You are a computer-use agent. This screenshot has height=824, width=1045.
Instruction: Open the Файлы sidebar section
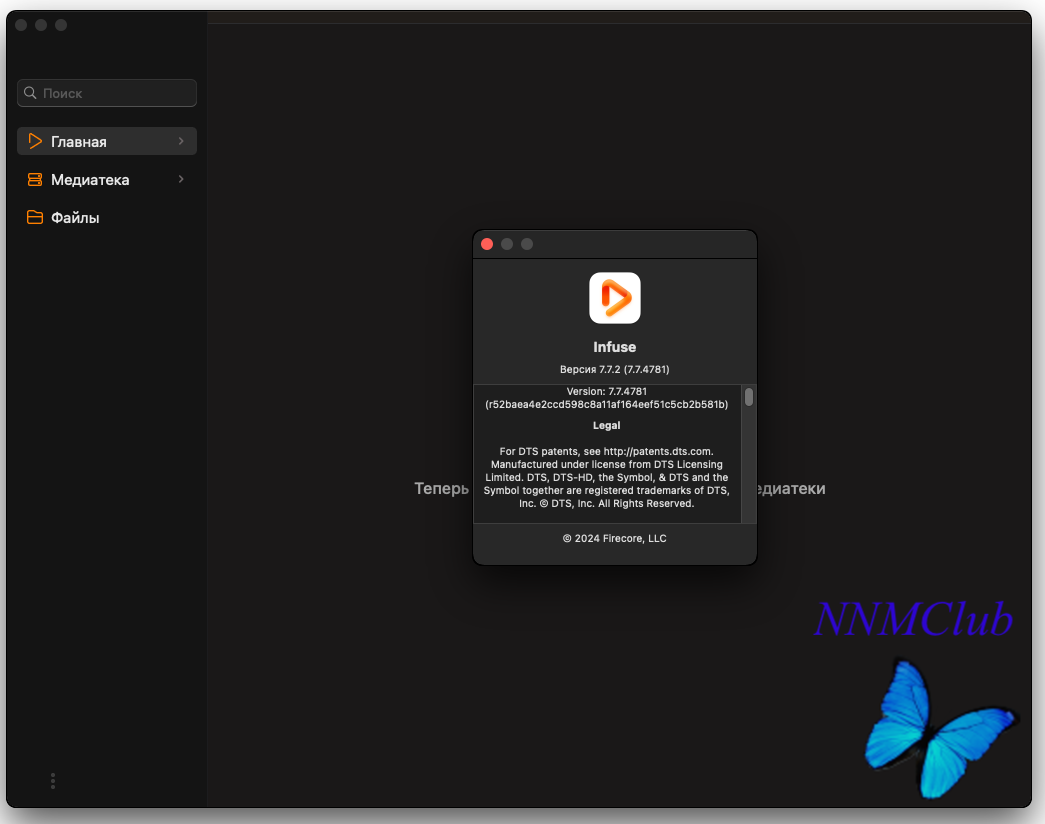107,217
